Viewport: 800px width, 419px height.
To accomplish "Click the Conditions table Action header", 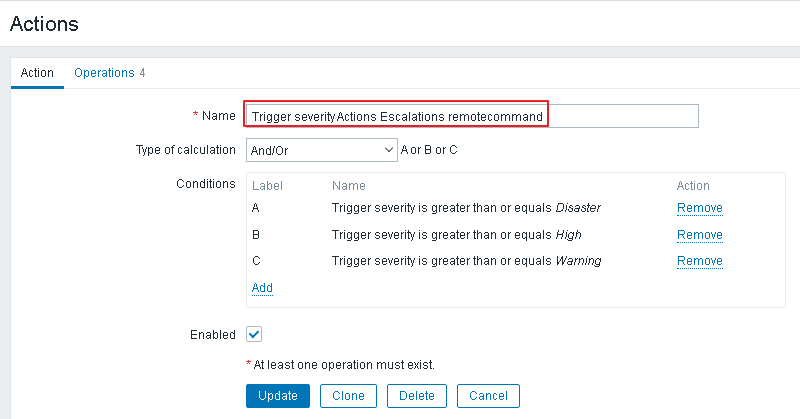I will coord(693,186).
